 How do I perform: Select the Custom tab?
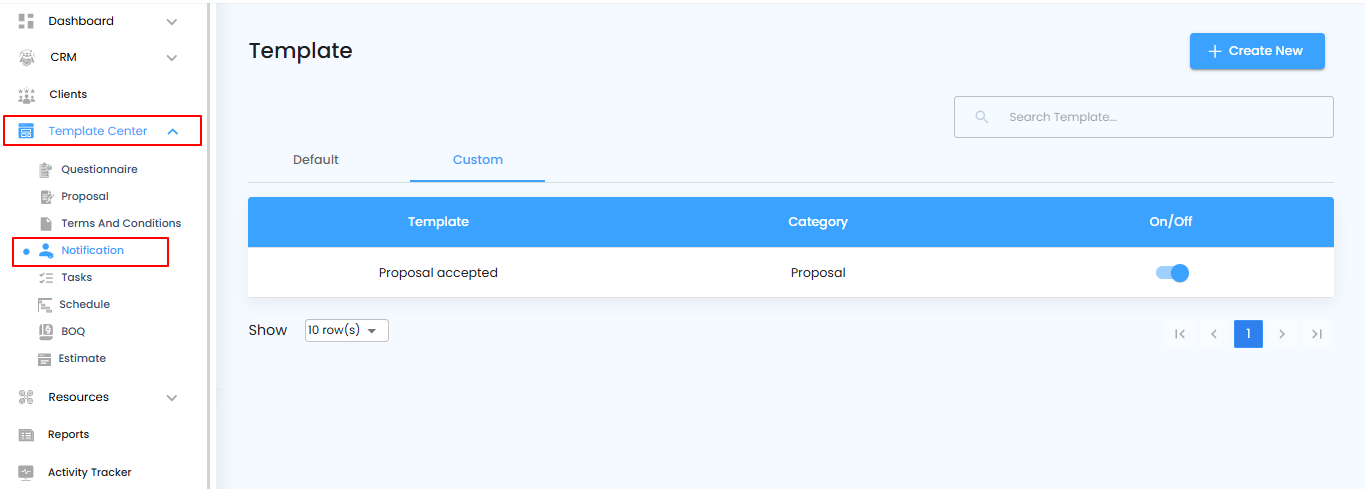pyautogui.click(x=478, y=160)
